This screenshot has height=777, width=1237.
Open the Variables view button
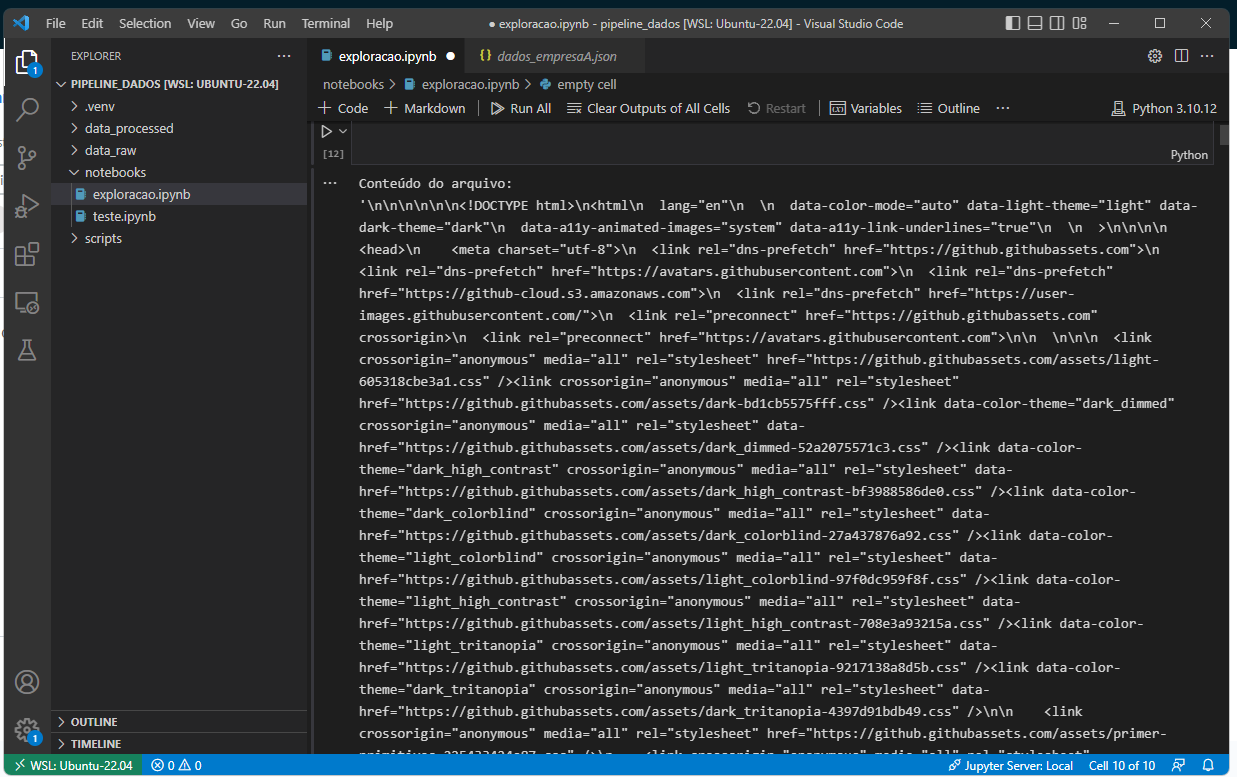click(866, 108)
